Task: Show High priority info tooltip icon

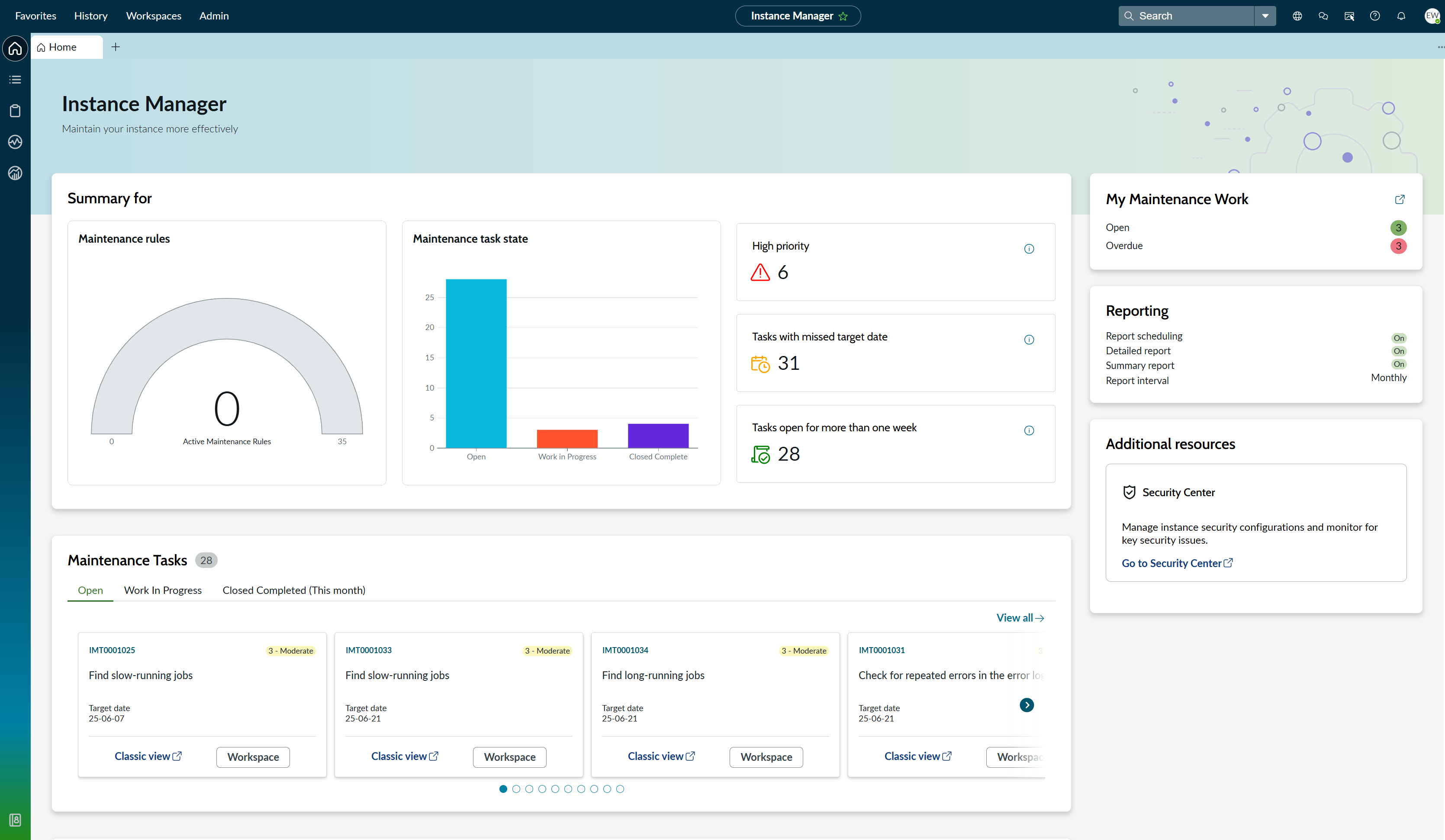Action: [x=1029, y=249]
